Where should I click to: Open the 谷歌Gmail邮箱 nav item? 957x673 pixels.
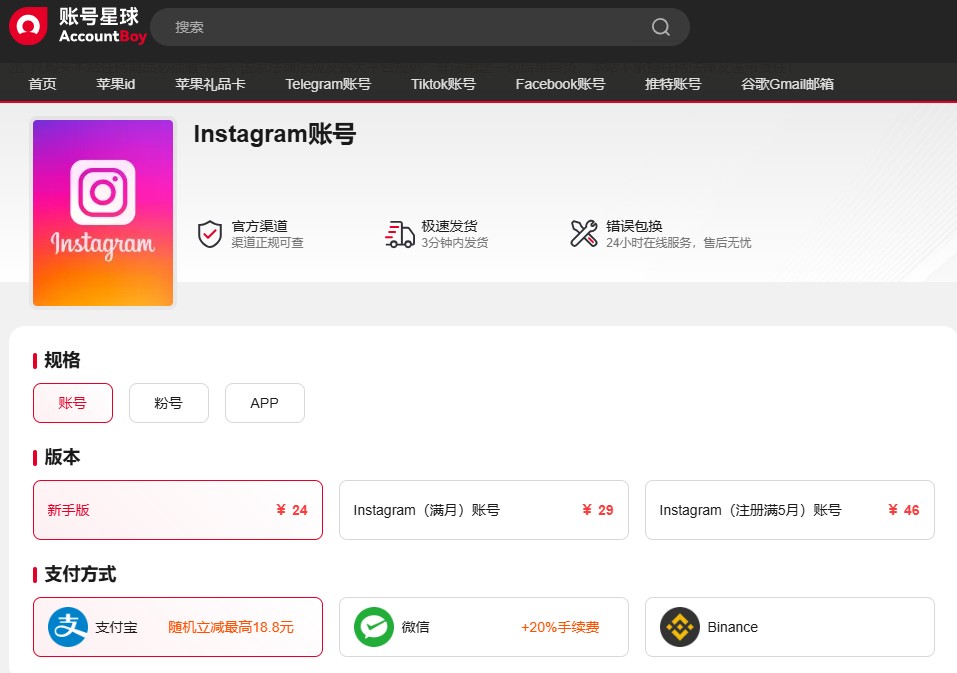pyautogui.click(x=787, y=84)
